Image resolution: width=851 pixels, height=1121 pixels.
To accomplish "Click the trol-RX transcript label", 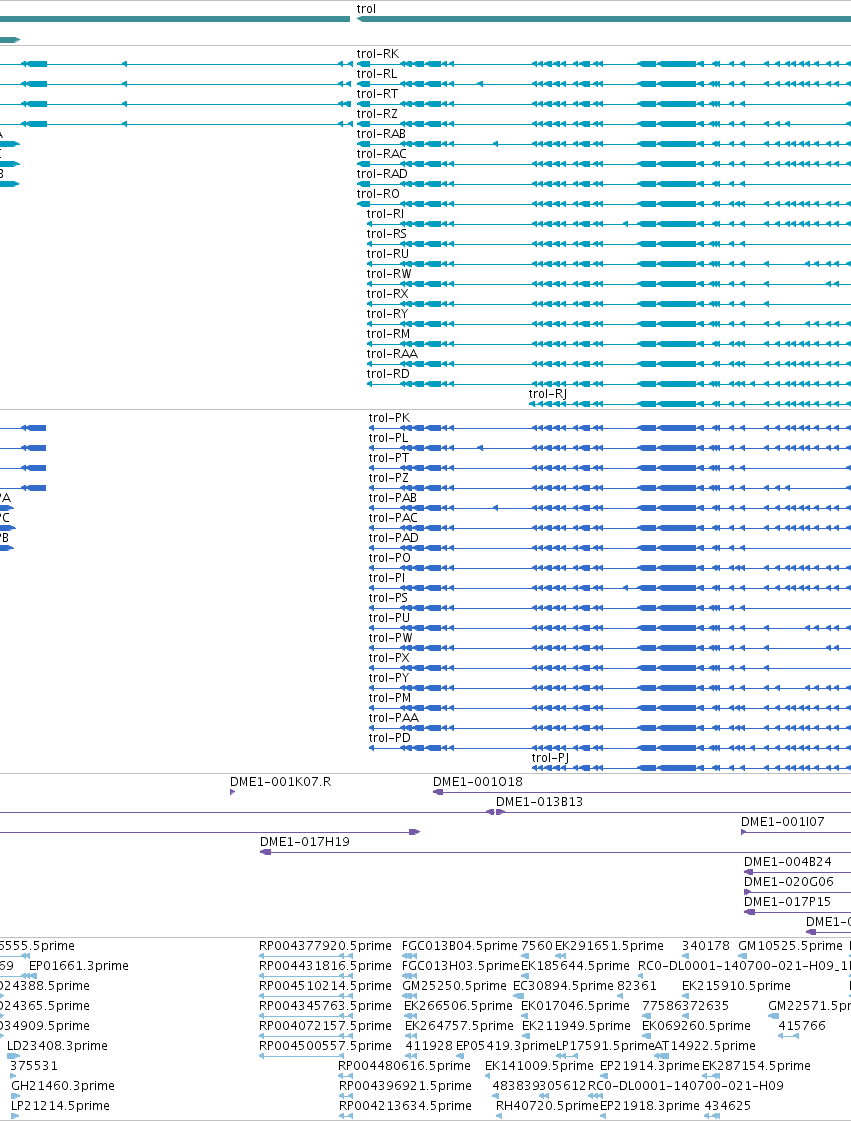I will click(x=388, y=294).
